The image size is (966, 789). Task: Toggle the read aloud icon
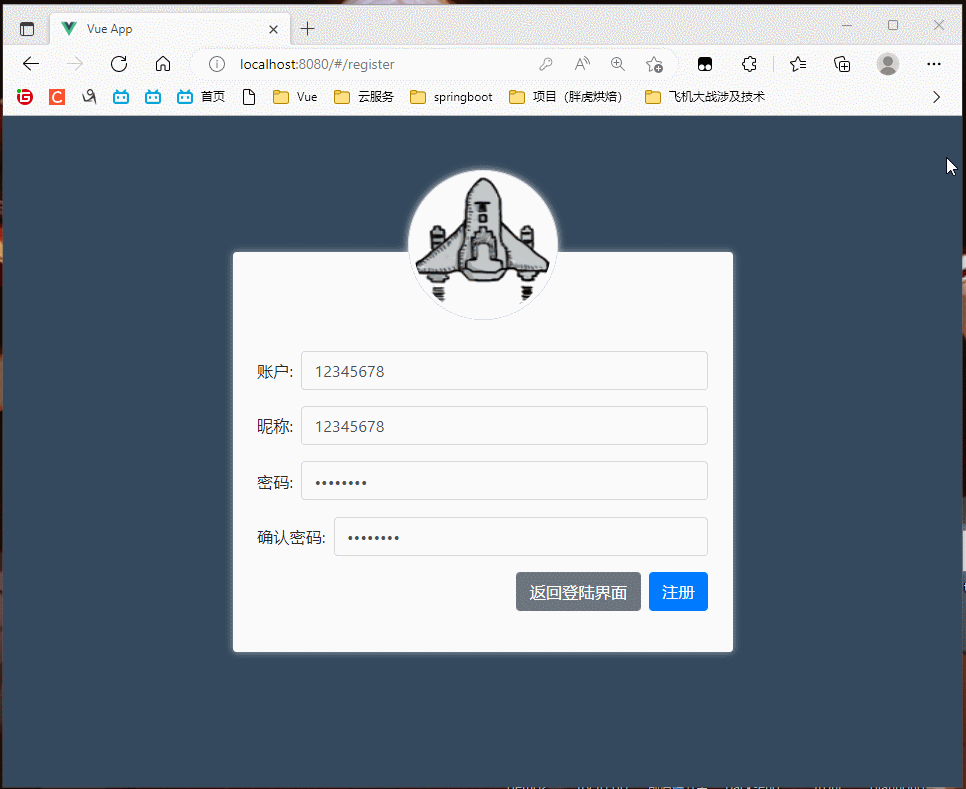582,64
